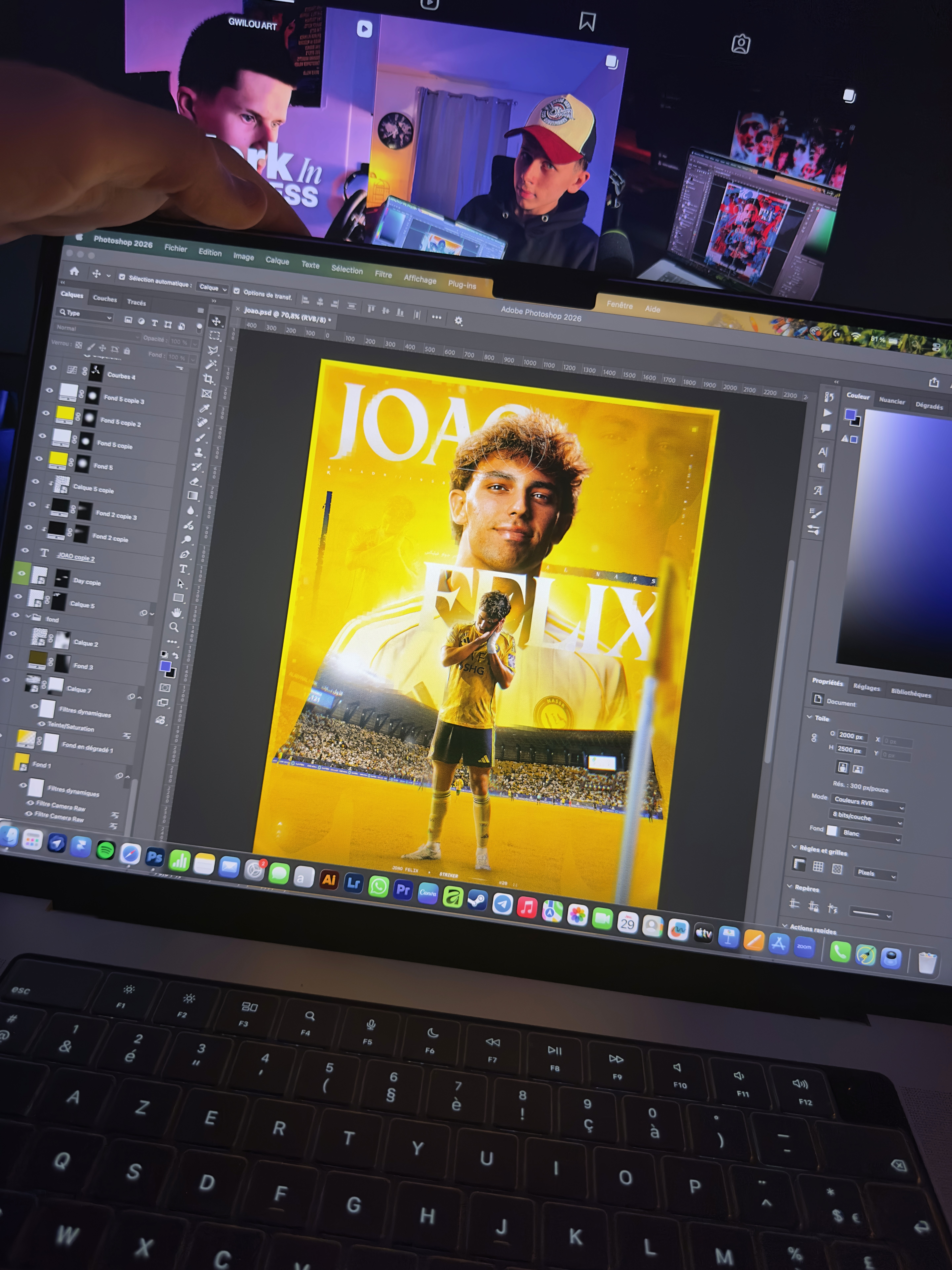952x1270 pixels.
Task: Toggle the Options de transf. checkbox
Action: (x=236, y=291)
